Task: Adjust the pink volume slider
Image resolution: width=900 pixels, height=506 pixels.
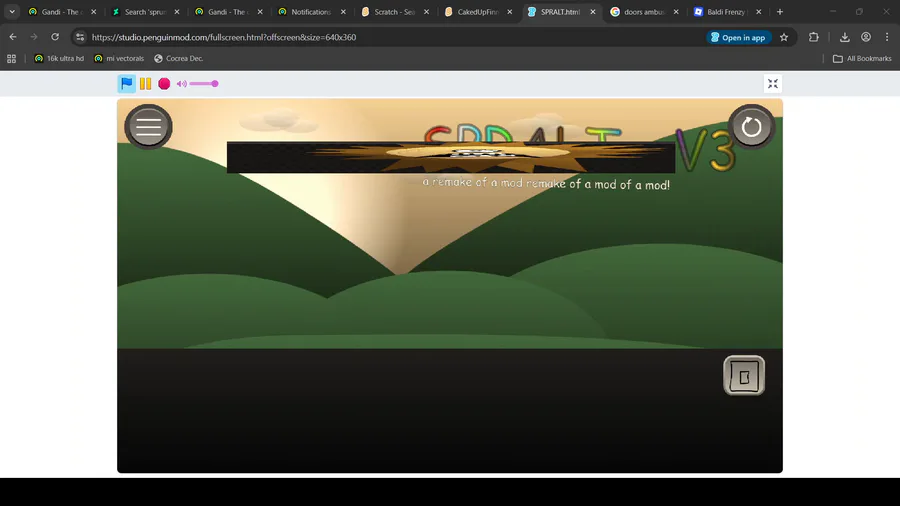Action: point(204,84)
